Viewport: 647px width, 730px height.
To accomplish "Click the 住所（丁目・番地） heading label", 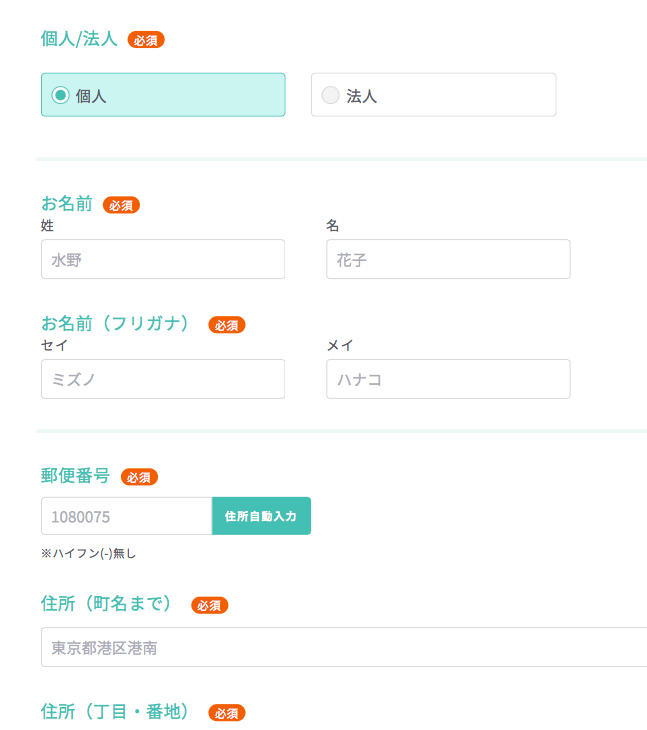I will [115, 712].
